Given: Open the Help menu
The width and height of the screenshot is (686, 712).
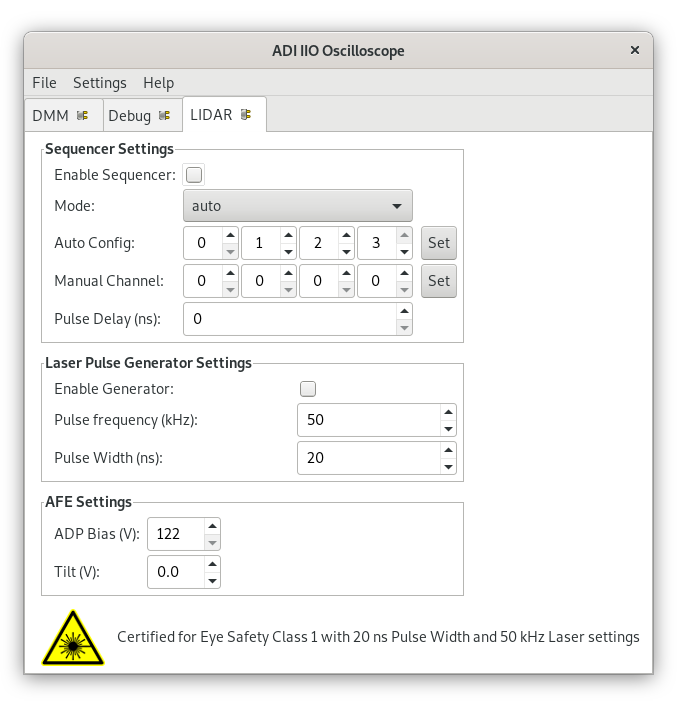Looking at the screenshot, I should pos(158,83).
